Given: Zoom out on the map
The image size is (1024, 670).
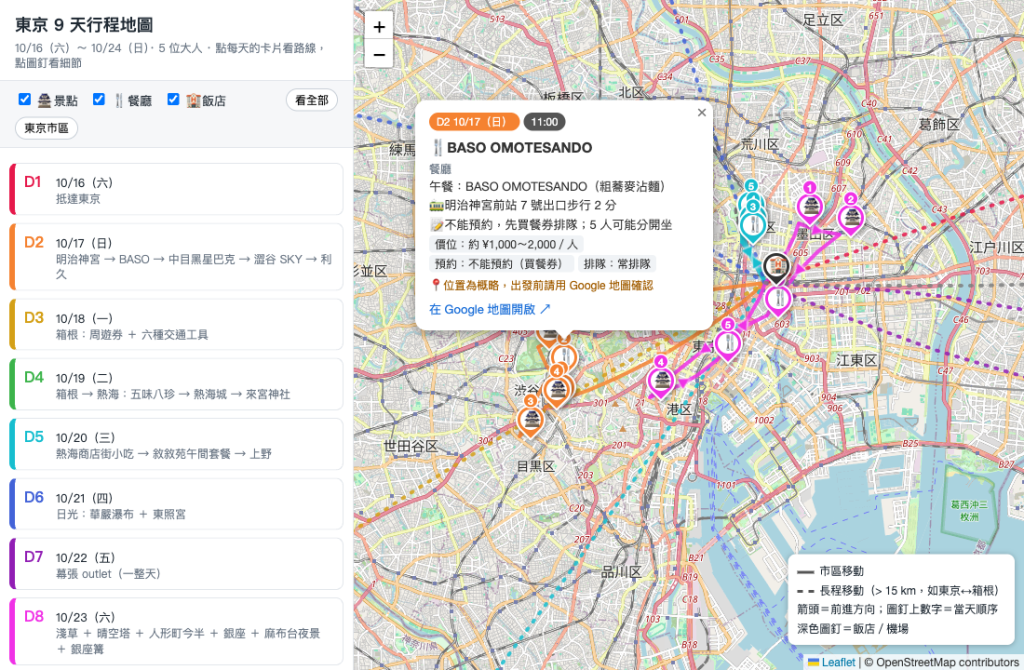Looking at the screenshot, I should coord(379,54).
